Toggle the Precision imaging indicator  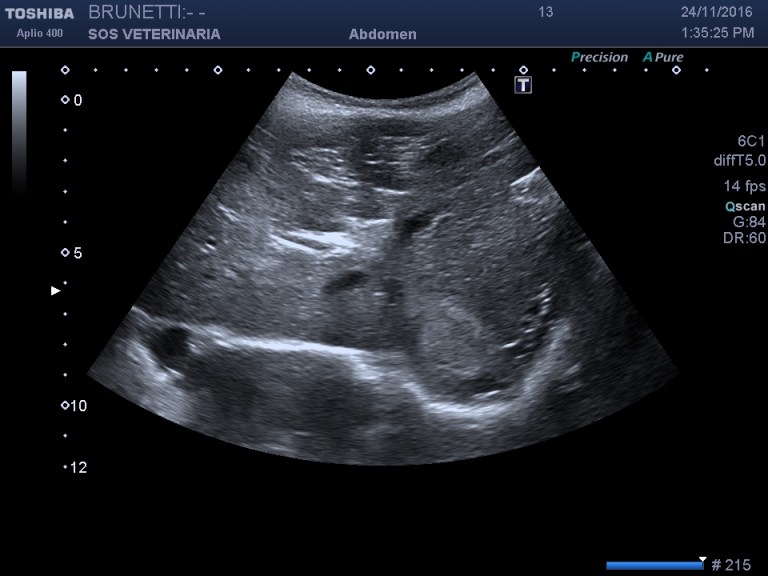599,57
